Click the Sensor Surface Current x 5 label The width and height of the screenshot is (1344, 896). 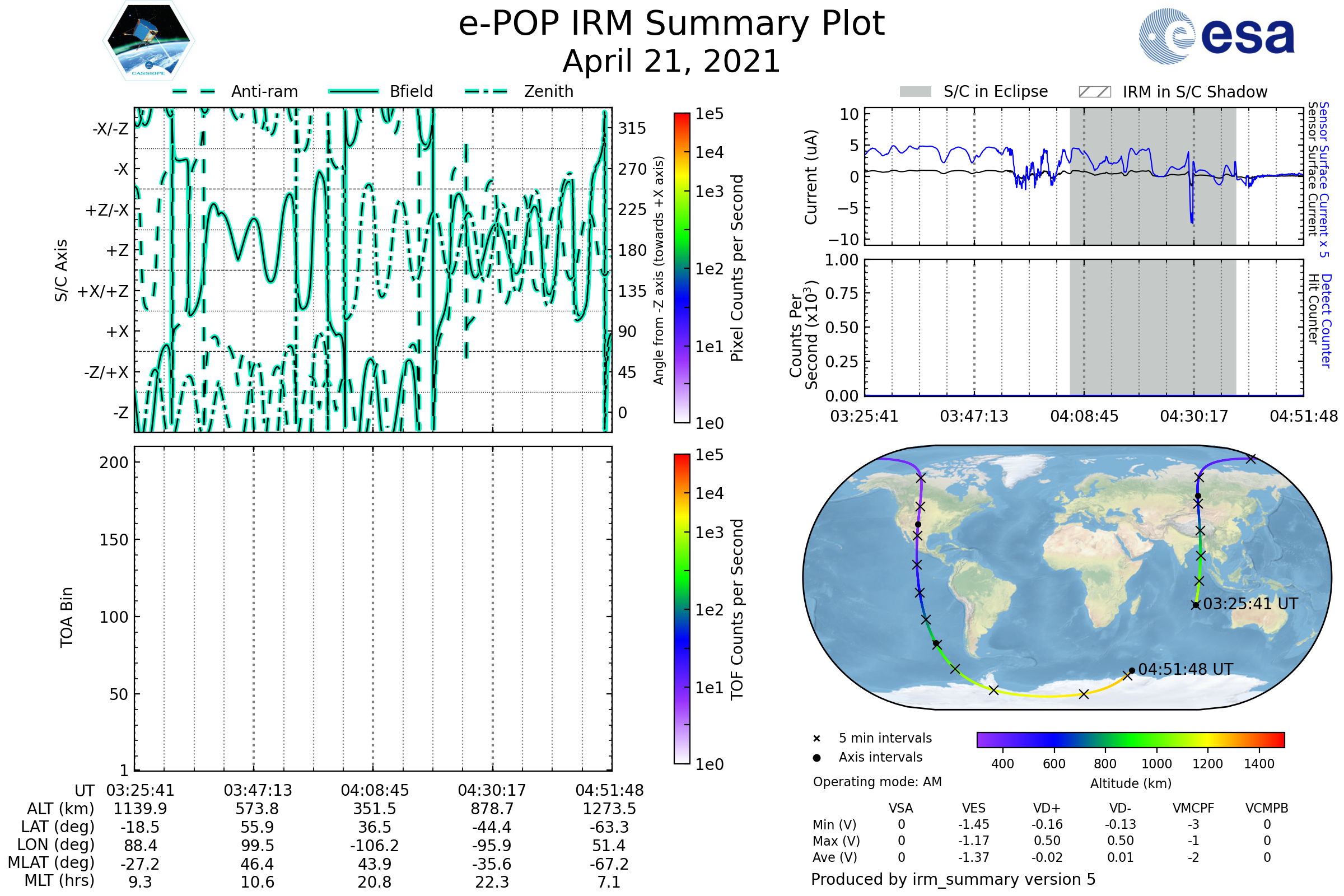click(1324, 179)
